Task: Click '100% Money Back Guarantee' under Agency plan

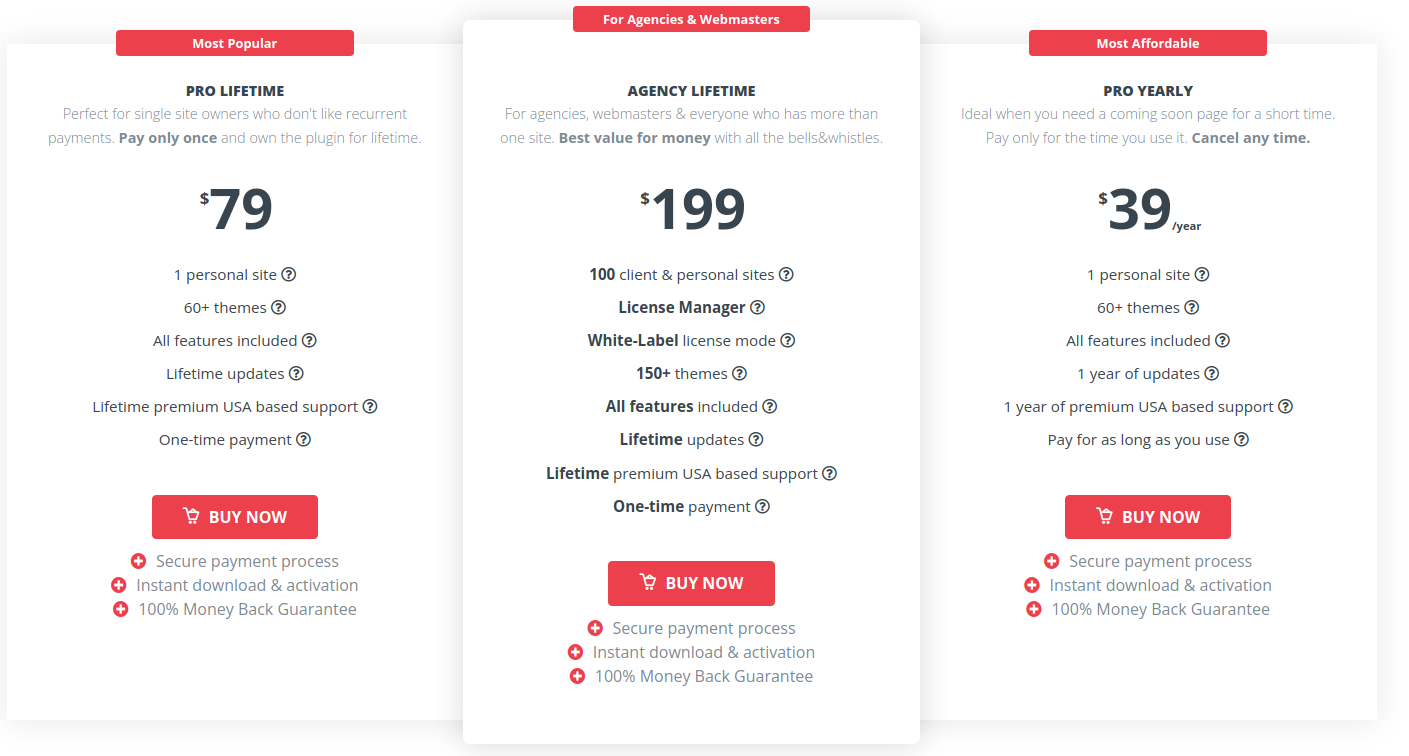Action: pos(704,676)
